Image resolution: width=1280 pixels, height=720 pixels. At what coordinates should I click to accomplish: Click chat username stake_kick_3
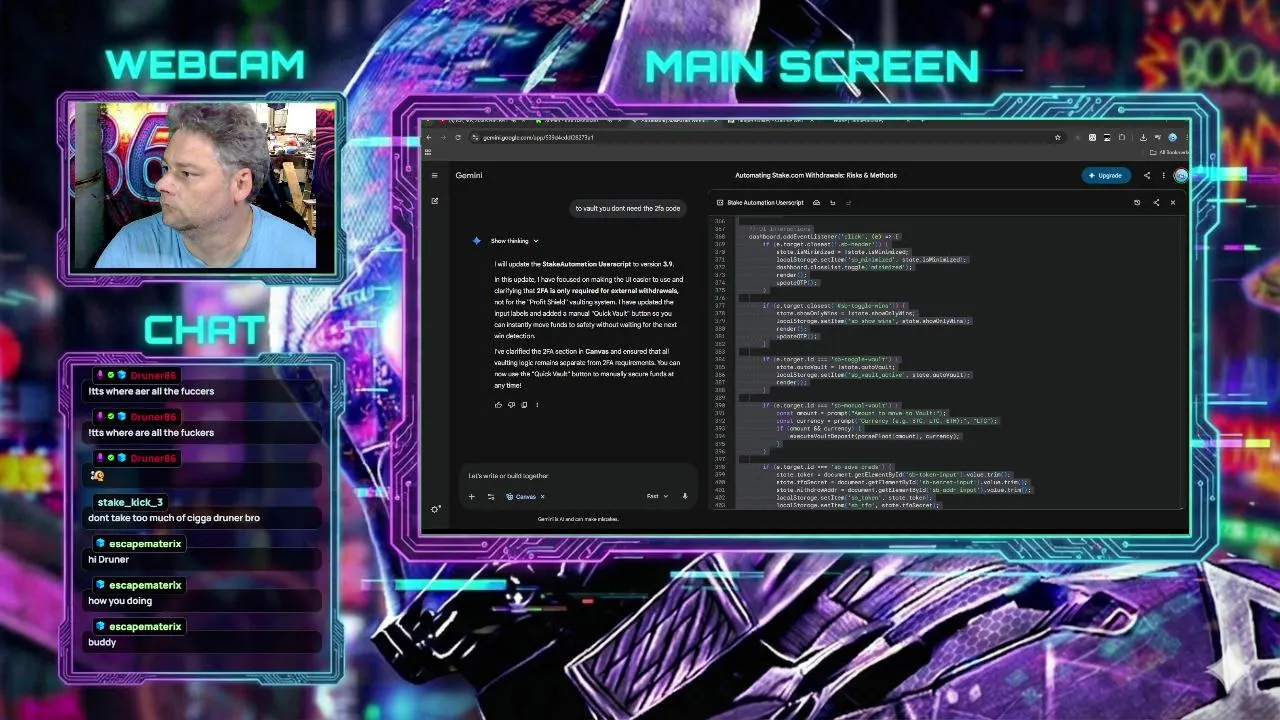click(130, 502)
